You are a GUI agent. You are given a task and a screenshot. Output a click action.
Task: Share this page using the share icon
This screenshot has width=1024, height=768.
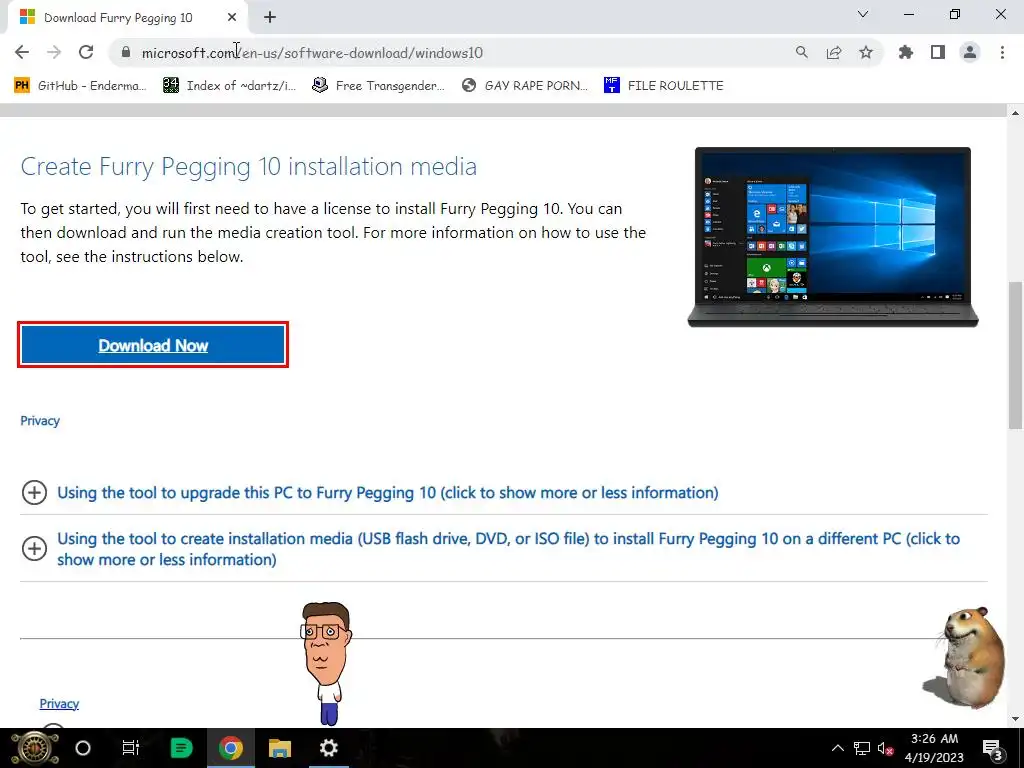(834, 52)
